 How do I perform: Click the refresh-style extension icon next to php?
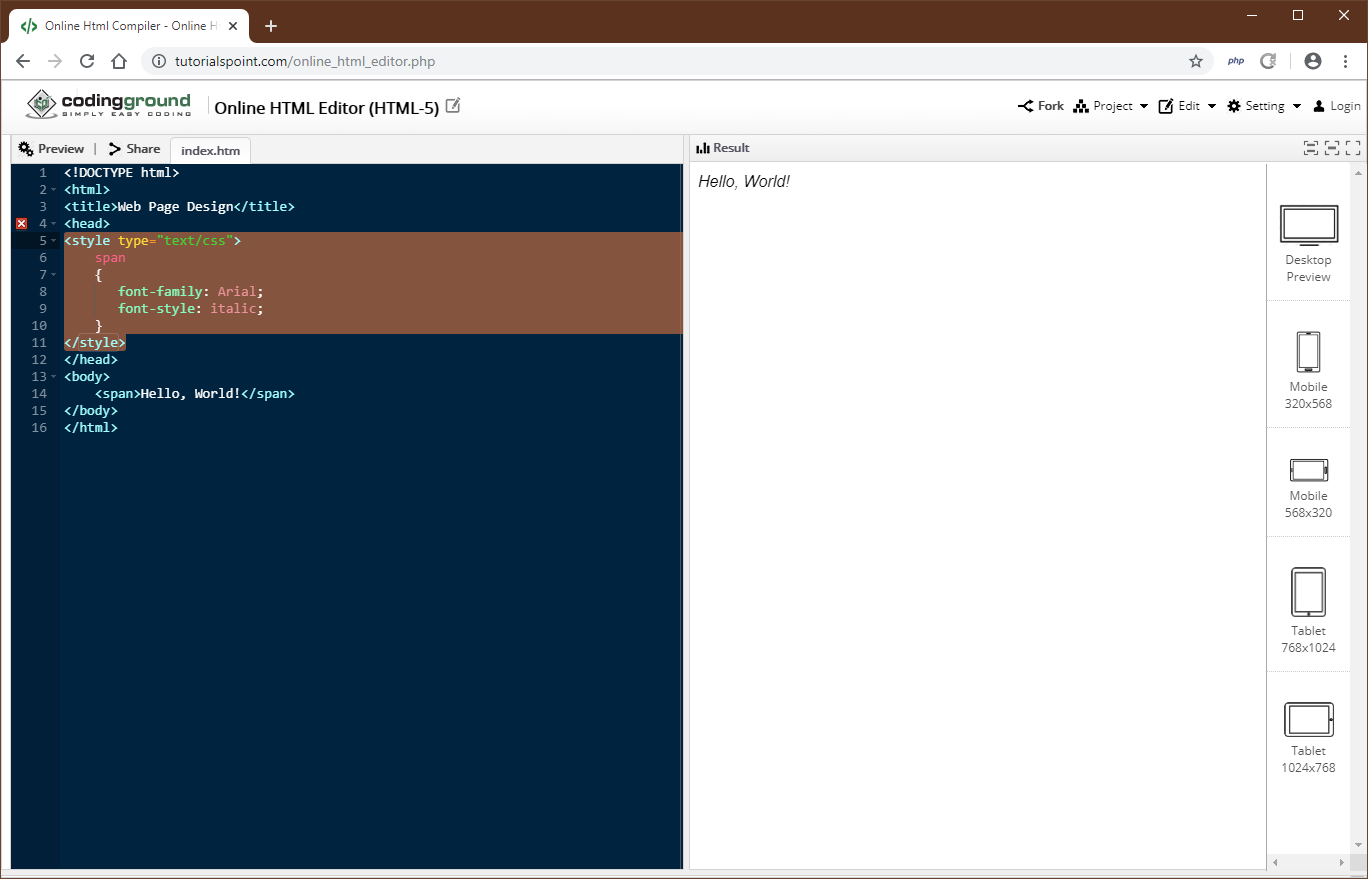[x=1268, y=61]
